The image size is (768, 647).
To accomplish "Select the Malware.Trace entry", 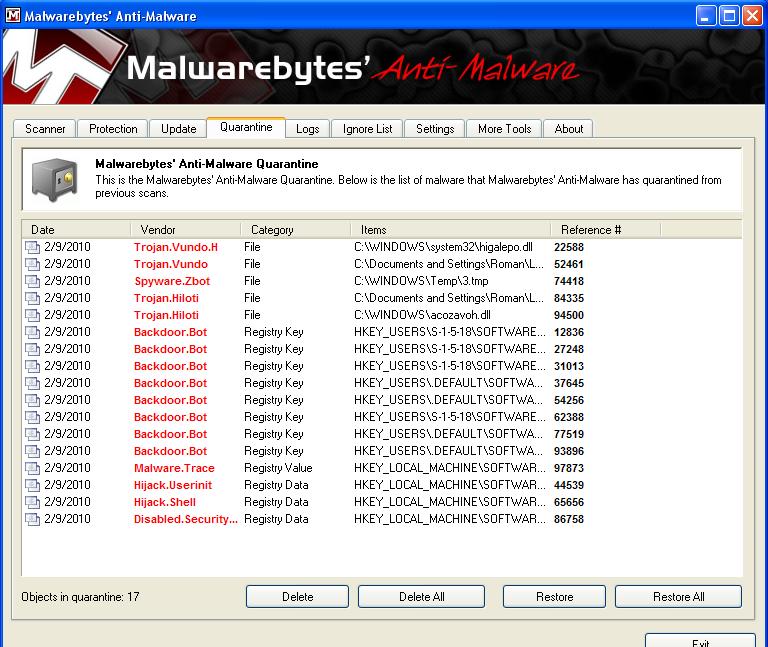I will 174,468.
